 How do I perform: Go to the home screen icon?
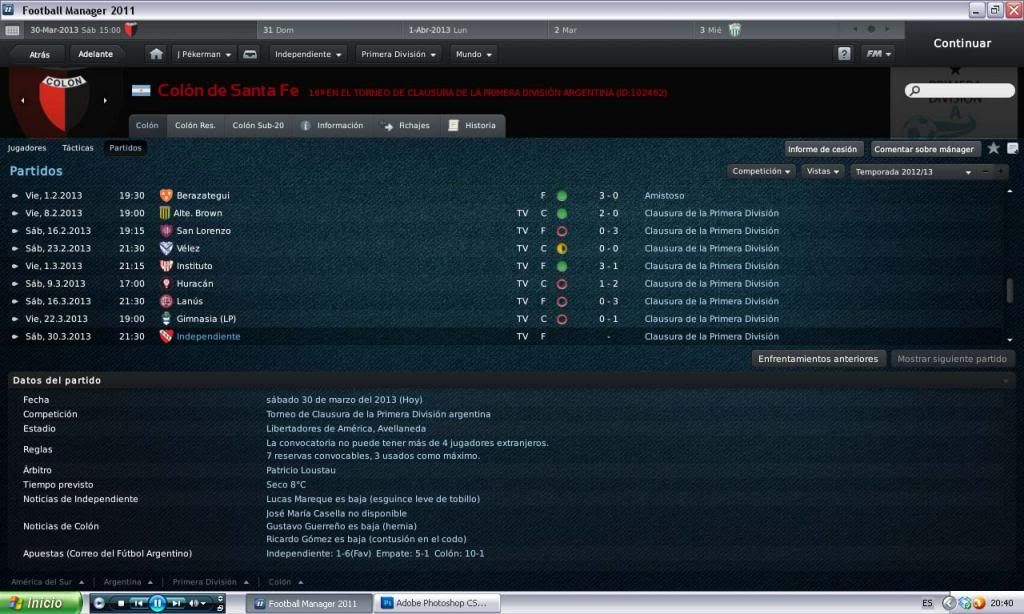click(156, 54)
